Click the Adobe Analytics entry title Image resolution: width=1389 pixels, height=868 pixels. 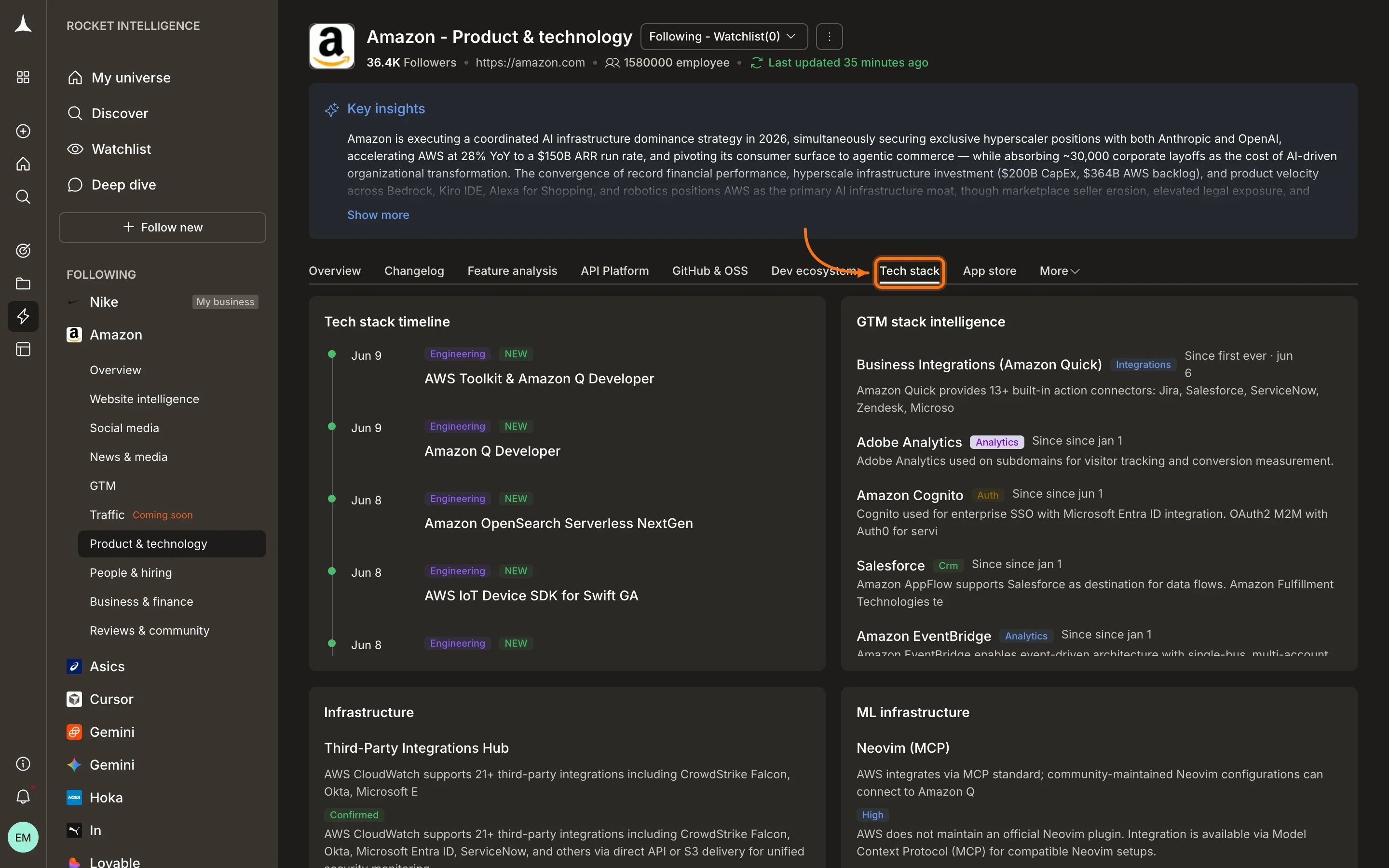[909, 442]
